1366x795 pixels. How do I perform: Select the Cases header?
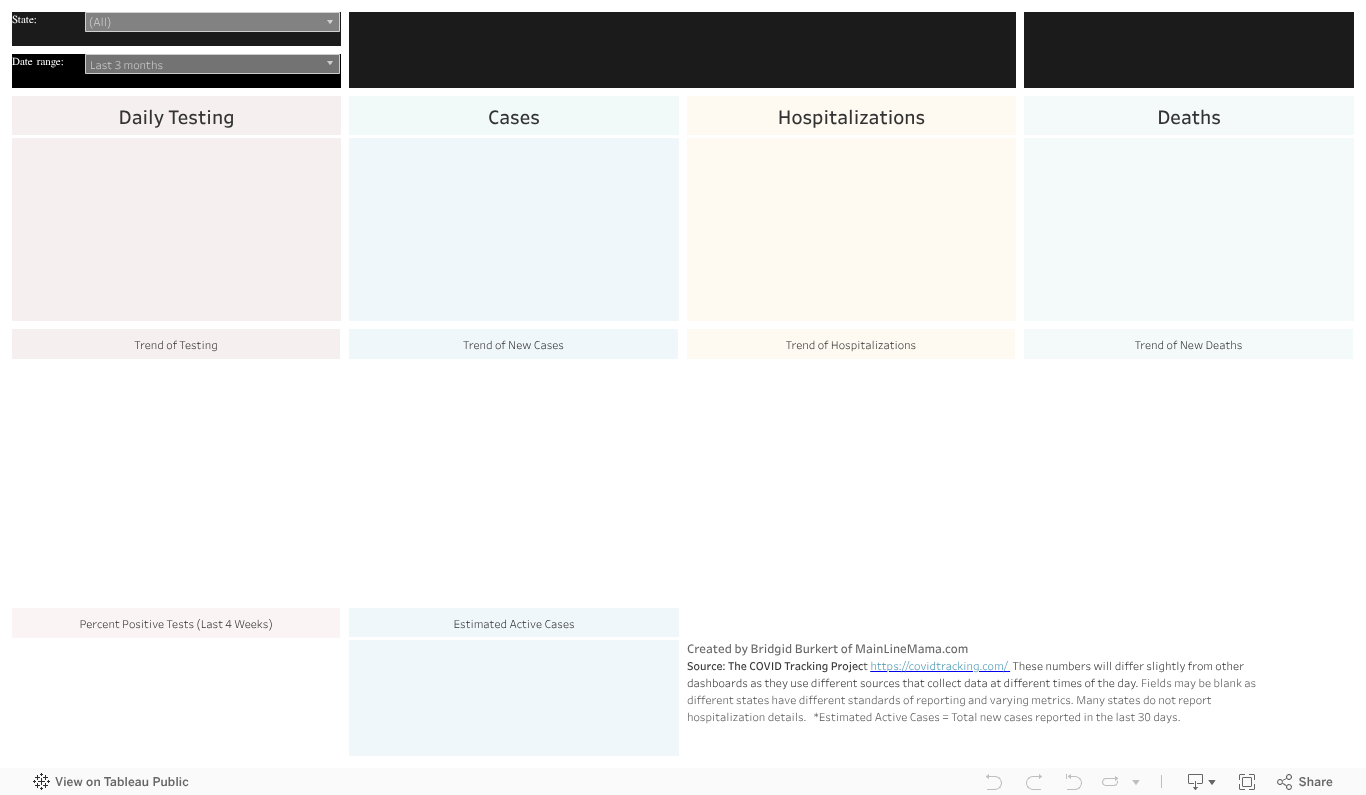(x=514, y=117)
